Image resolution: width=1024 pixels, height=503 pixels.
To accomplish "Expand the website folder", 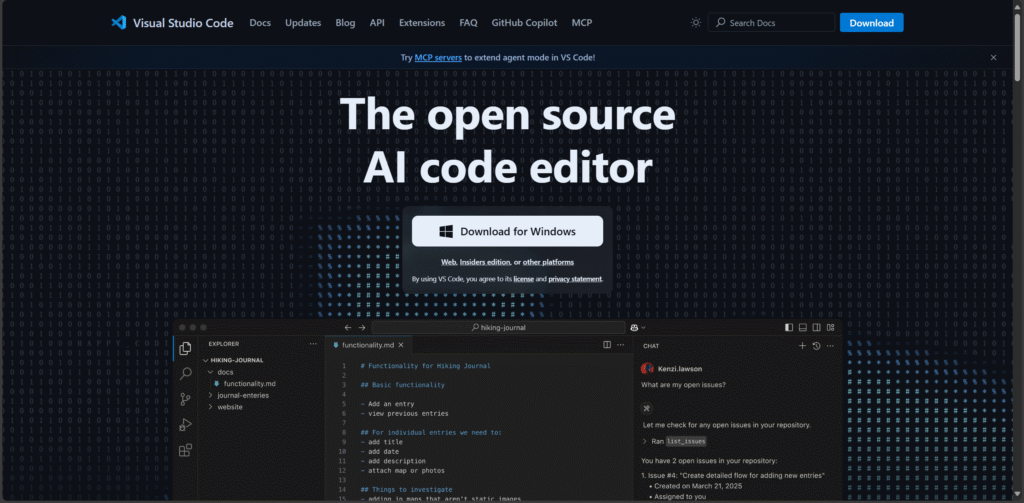I will tap(210, 407).
